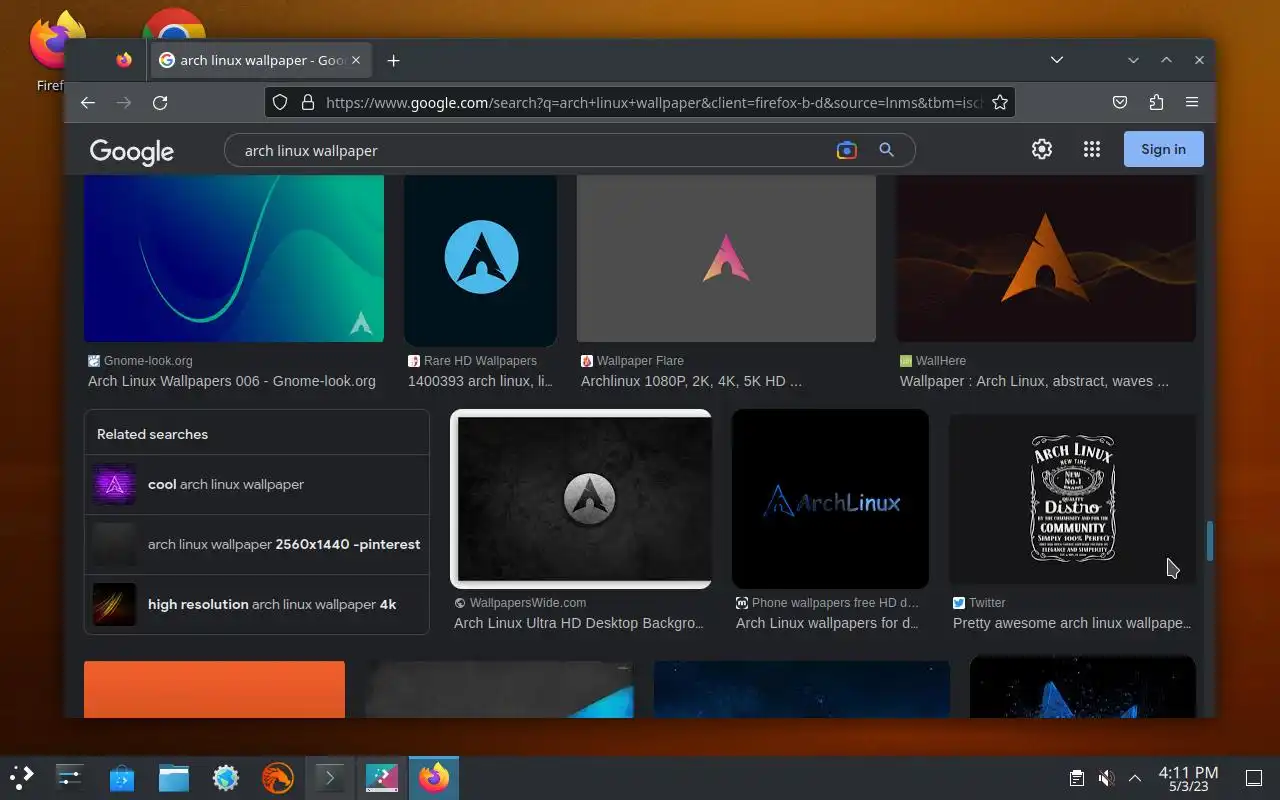Image resolution: width=1280 pixels, height=800 pixels.
Task: Open the Pocket save icon
Action: [1120, 102]
